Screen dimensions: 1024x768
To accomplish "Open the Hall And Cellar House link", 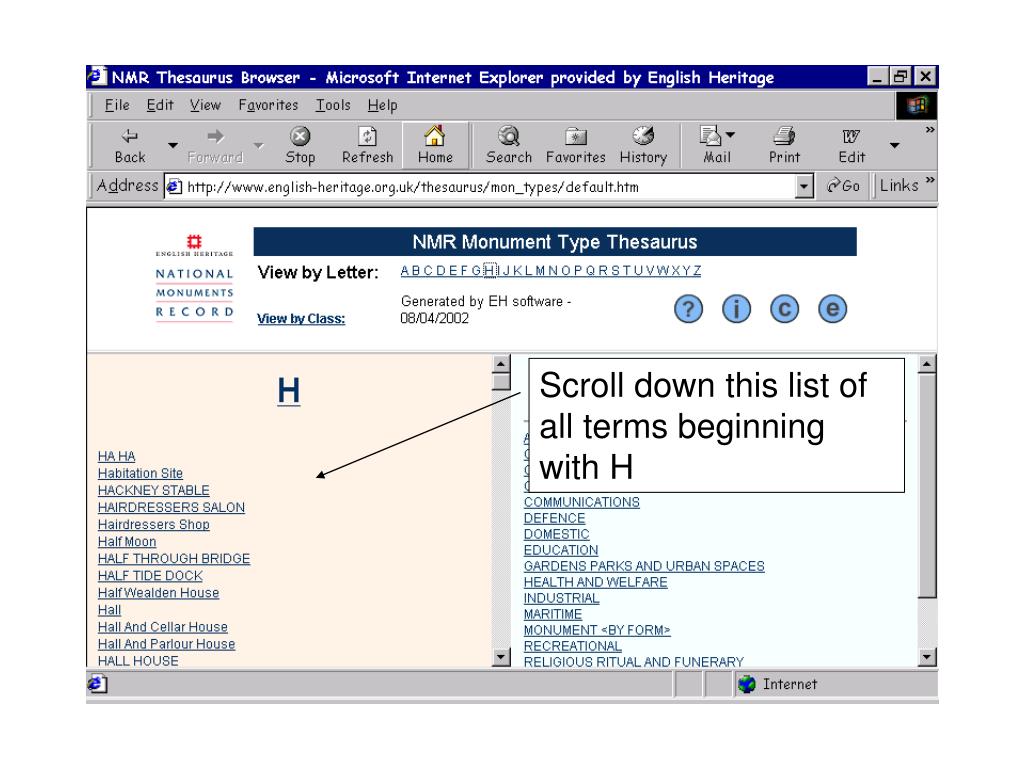I will pos(163,626).
